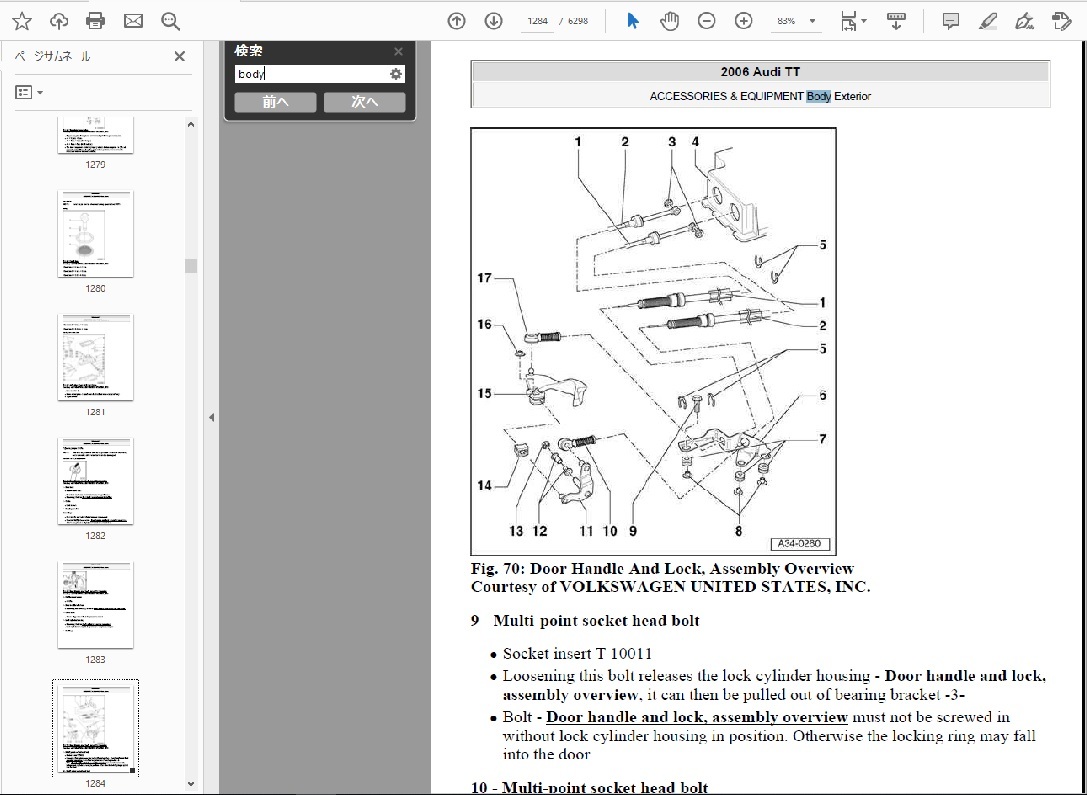Click the bookmark star icon

pyautogui.click(x=21, y=21)
